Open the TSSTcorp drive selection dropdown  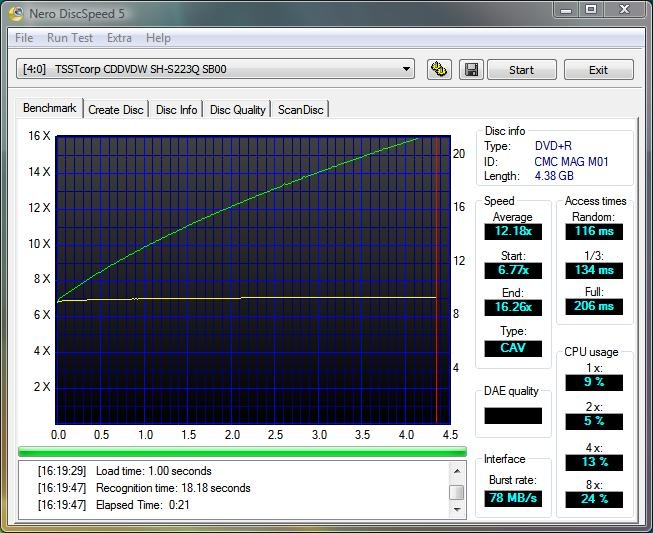click(406, 70)
